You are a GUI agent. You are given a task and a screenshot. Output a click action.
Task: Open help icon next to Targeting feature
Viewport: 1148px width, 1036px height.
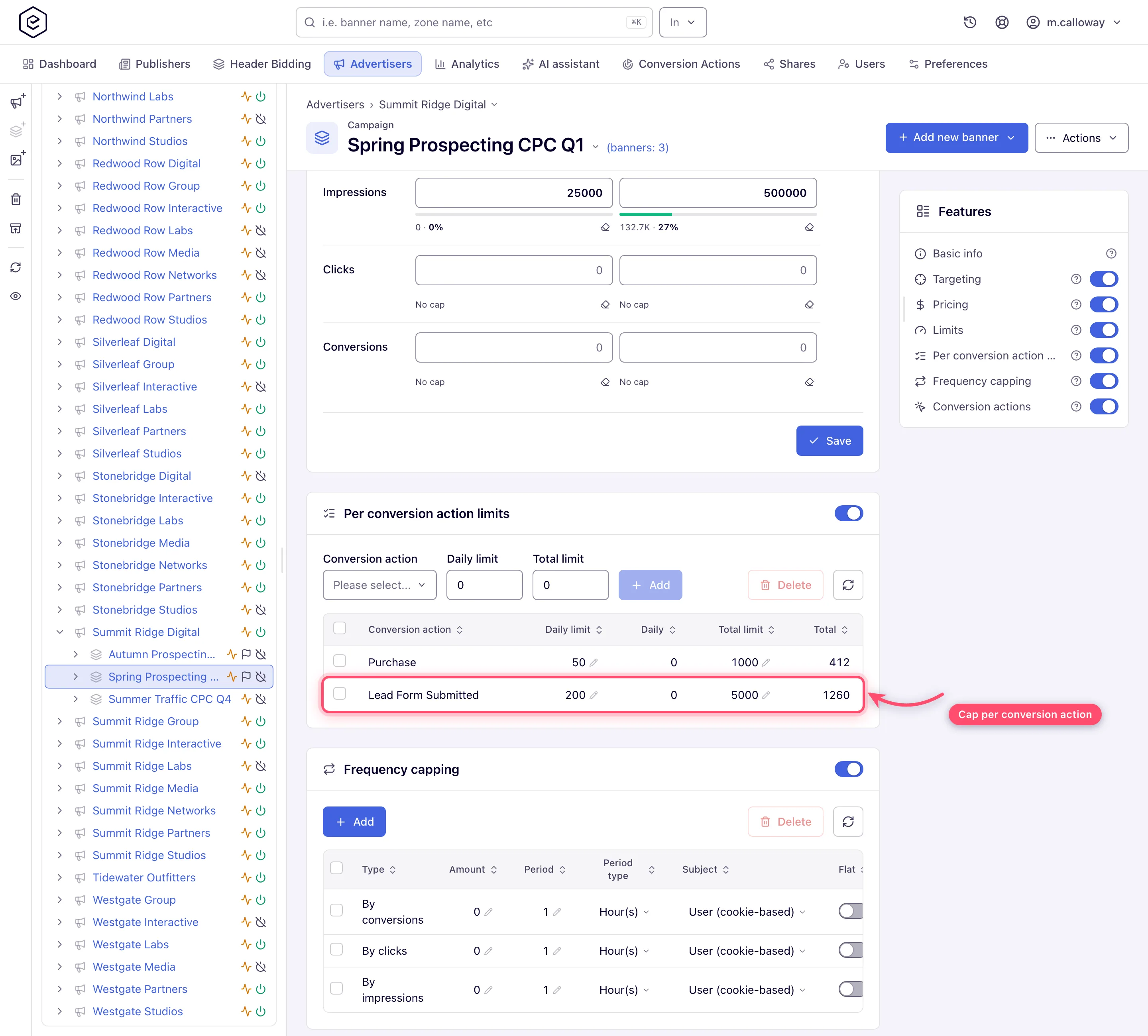1076,279
